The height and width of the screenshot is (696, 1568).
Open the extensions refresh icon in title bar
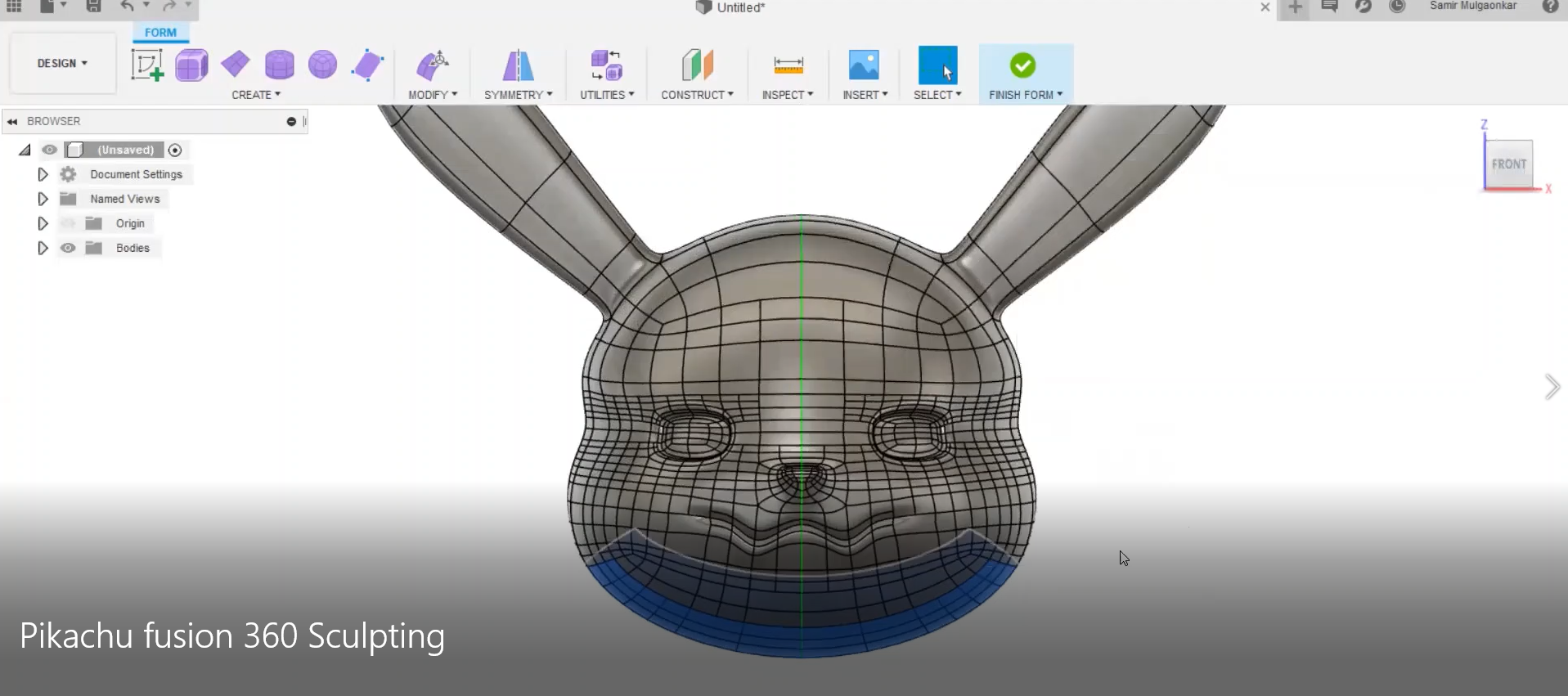tap(1363, 7)
